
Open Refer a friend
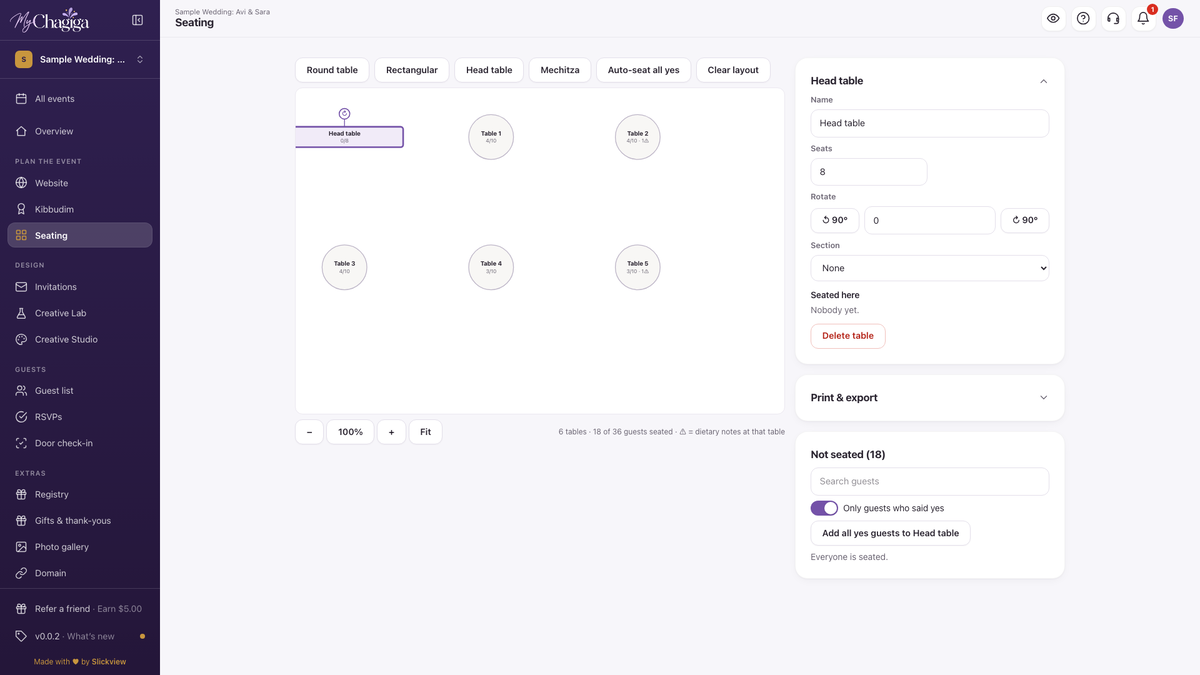[80, 609]
